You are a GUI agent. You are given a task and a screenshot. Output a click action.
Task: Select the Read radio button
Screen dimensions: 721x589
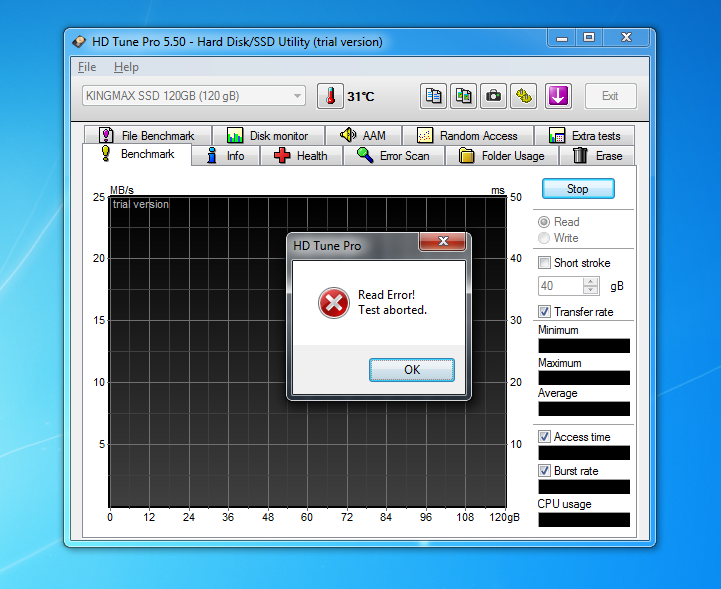544,222
